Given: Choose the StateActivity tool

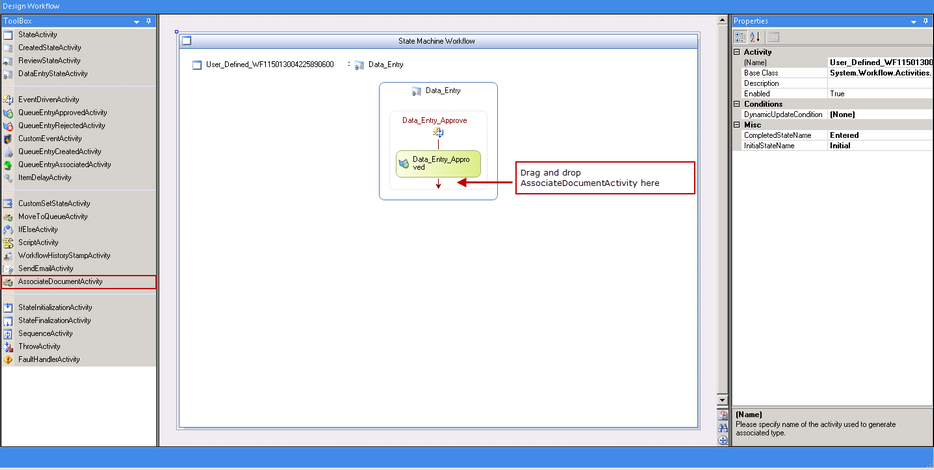Looking at the screenshot, I should pos(38,35).
